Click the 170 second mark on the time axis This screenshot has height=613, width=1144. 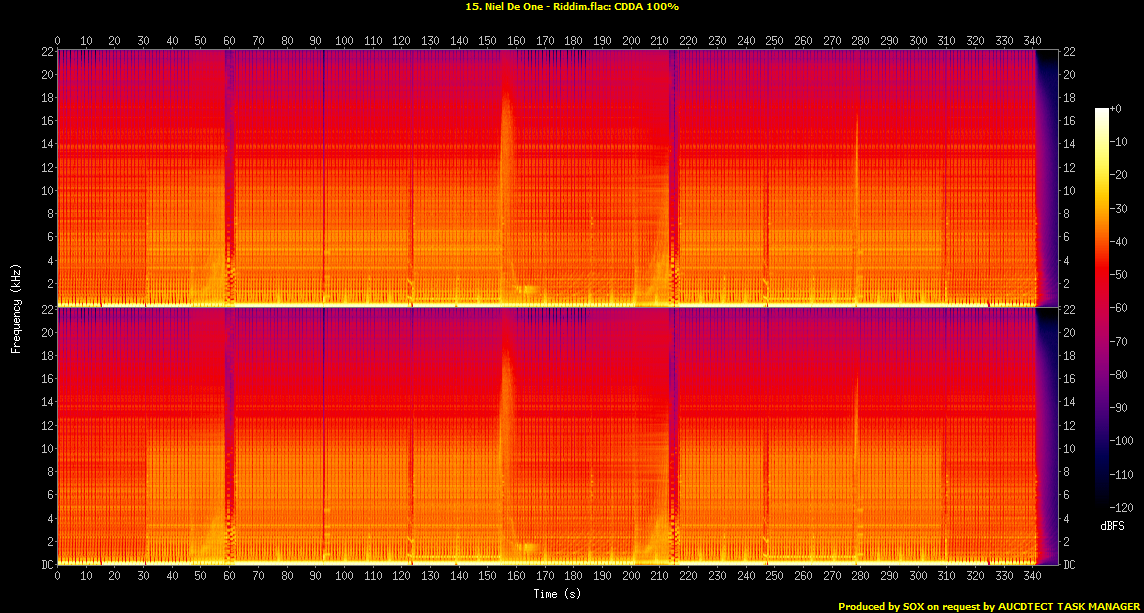[544, 42]
